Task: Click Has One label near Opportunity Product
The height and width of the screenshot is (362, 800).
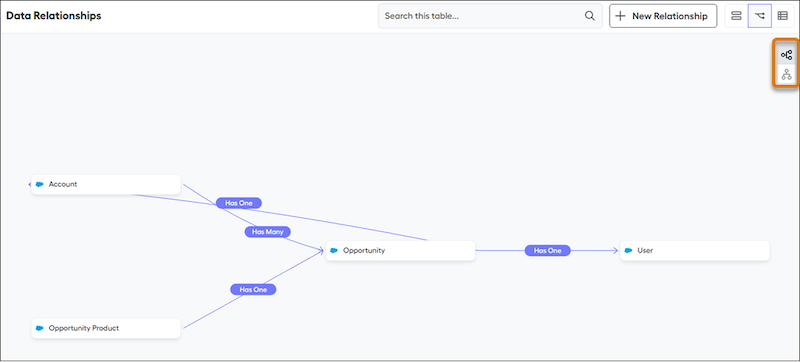Action: point(253,290)
